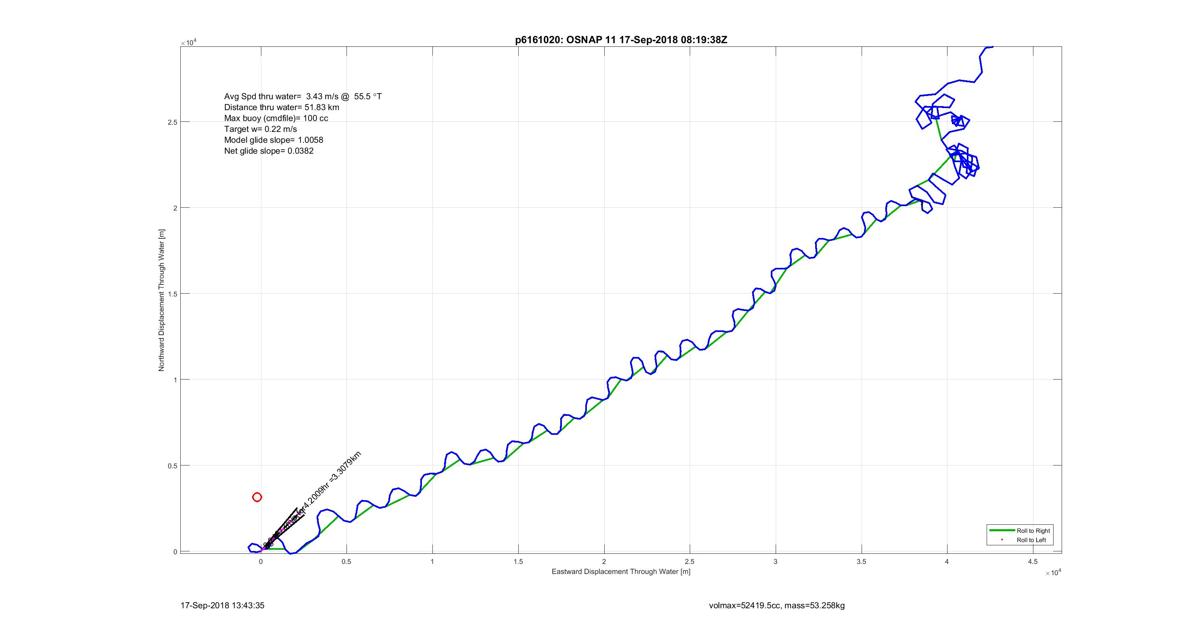Click the y-axis tick label "1"

point(174,380)
